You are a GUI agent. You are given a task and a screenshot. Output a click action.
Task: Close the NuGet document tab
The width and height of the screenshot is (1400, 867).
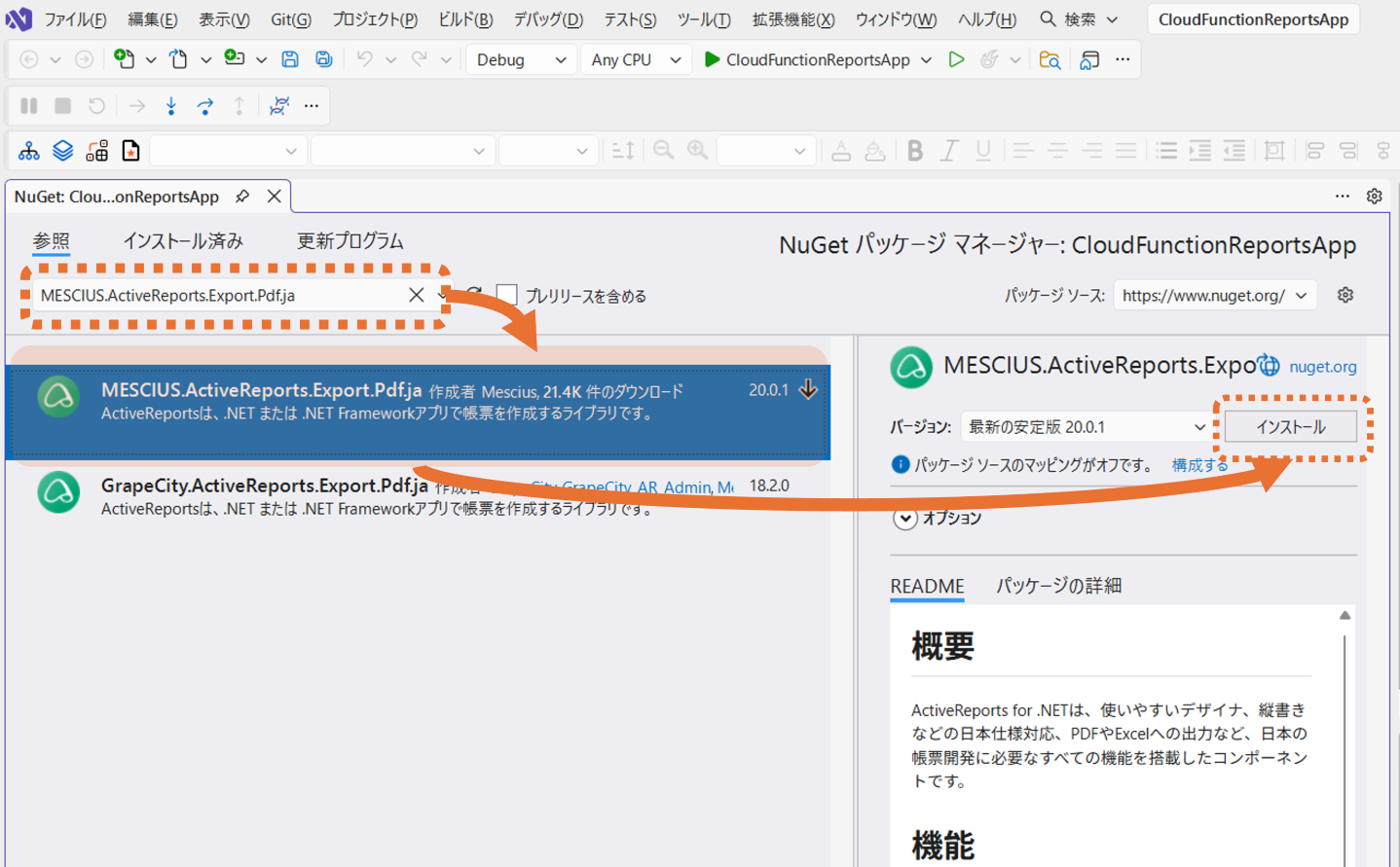(275, 197)
